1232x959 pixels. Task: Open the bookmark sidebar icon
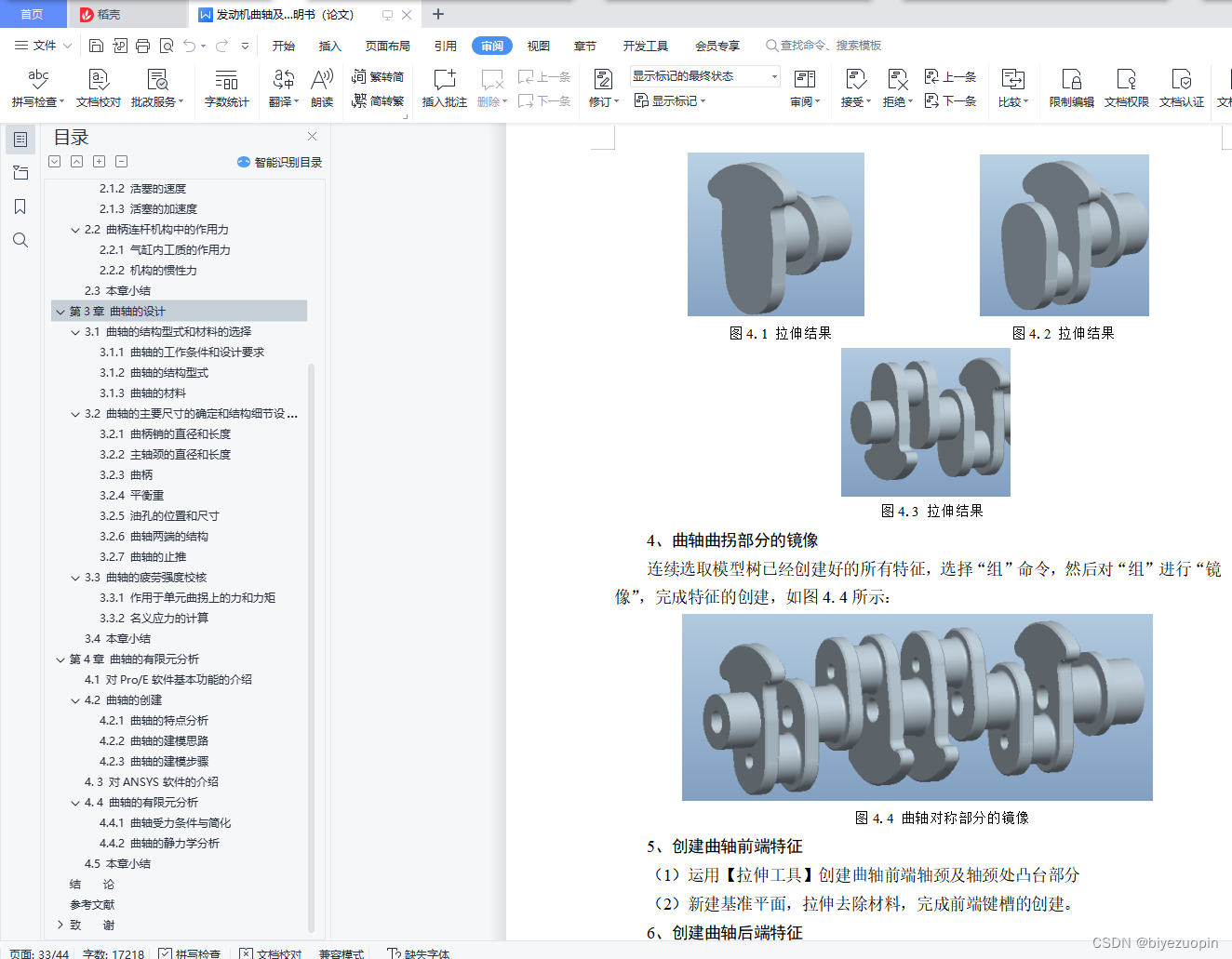(20, 206)
